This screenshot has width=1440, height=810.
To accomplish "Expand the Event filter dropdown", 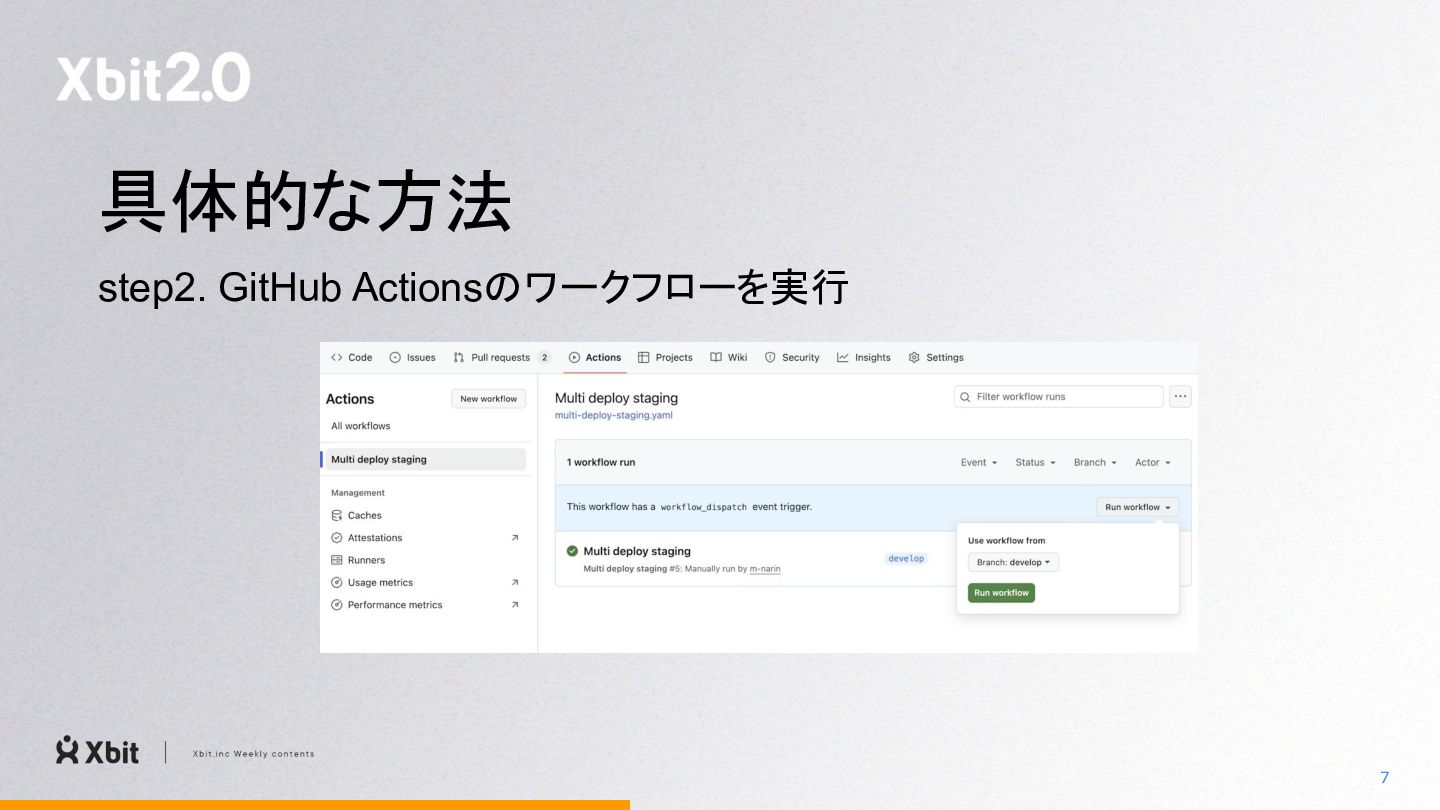I will pos(979,462).
